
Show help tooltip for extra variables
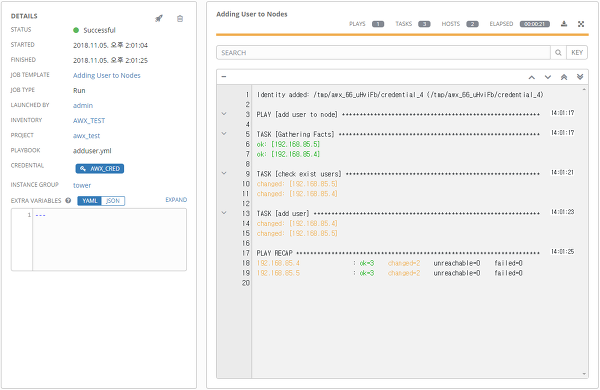click(68, 200)
